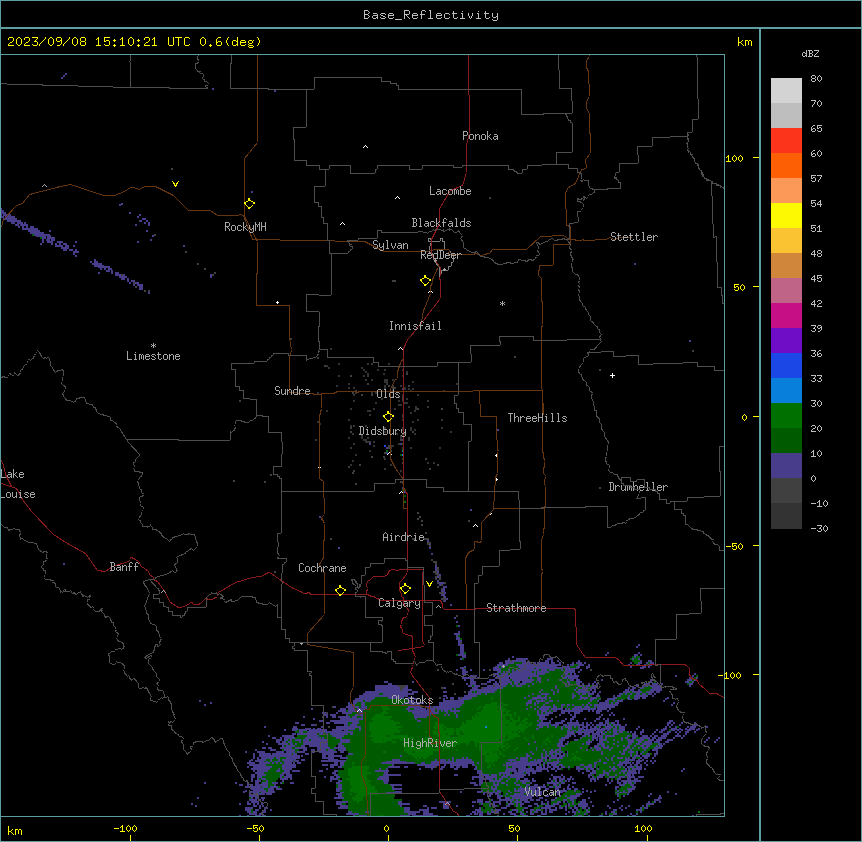Click the ThreeHills label
The image size is (862, 842).
[537, 418]
